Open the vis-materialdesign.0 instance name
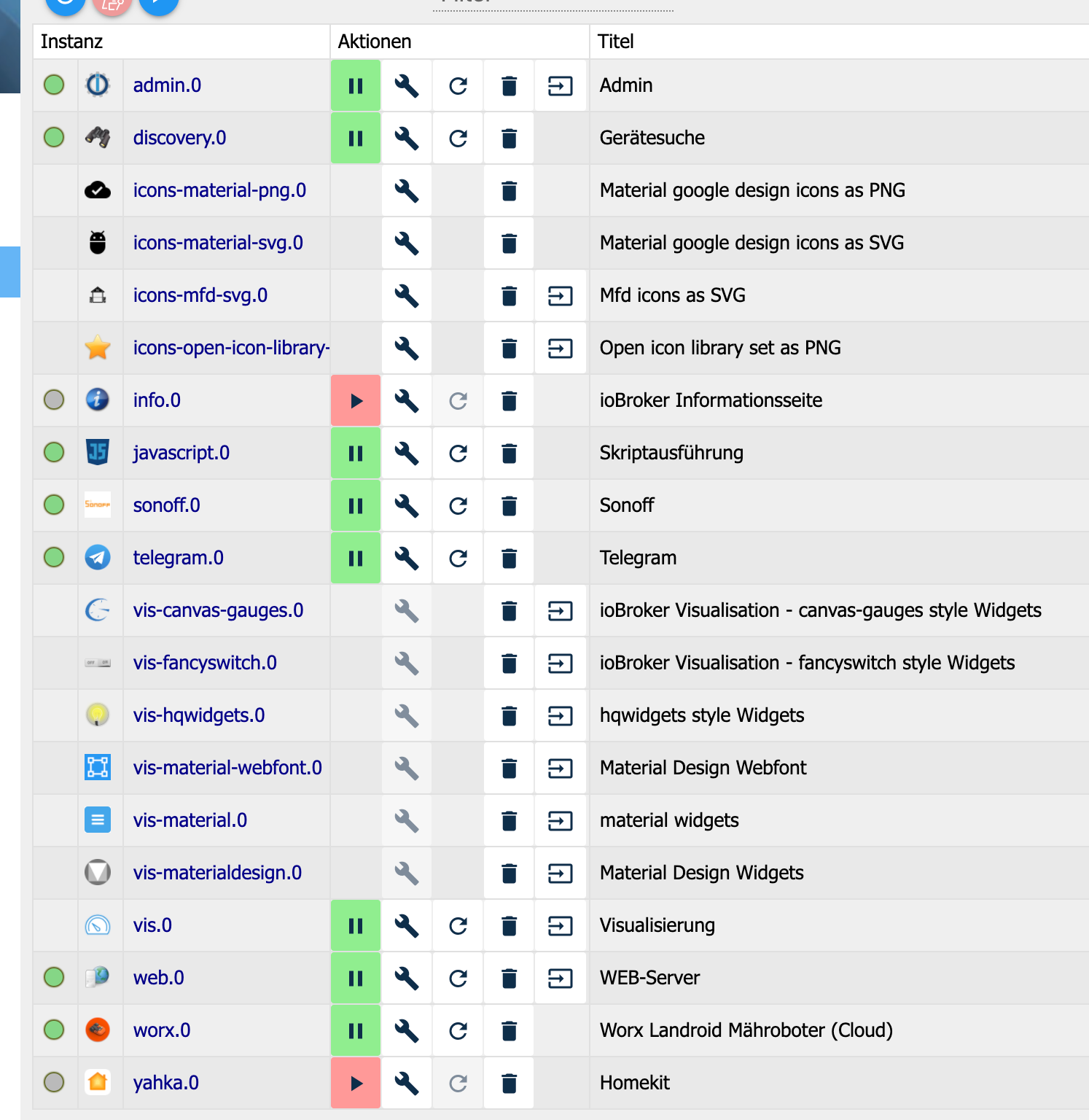This screenshot has height=1120, width=1089. click(x=217, y=873)
